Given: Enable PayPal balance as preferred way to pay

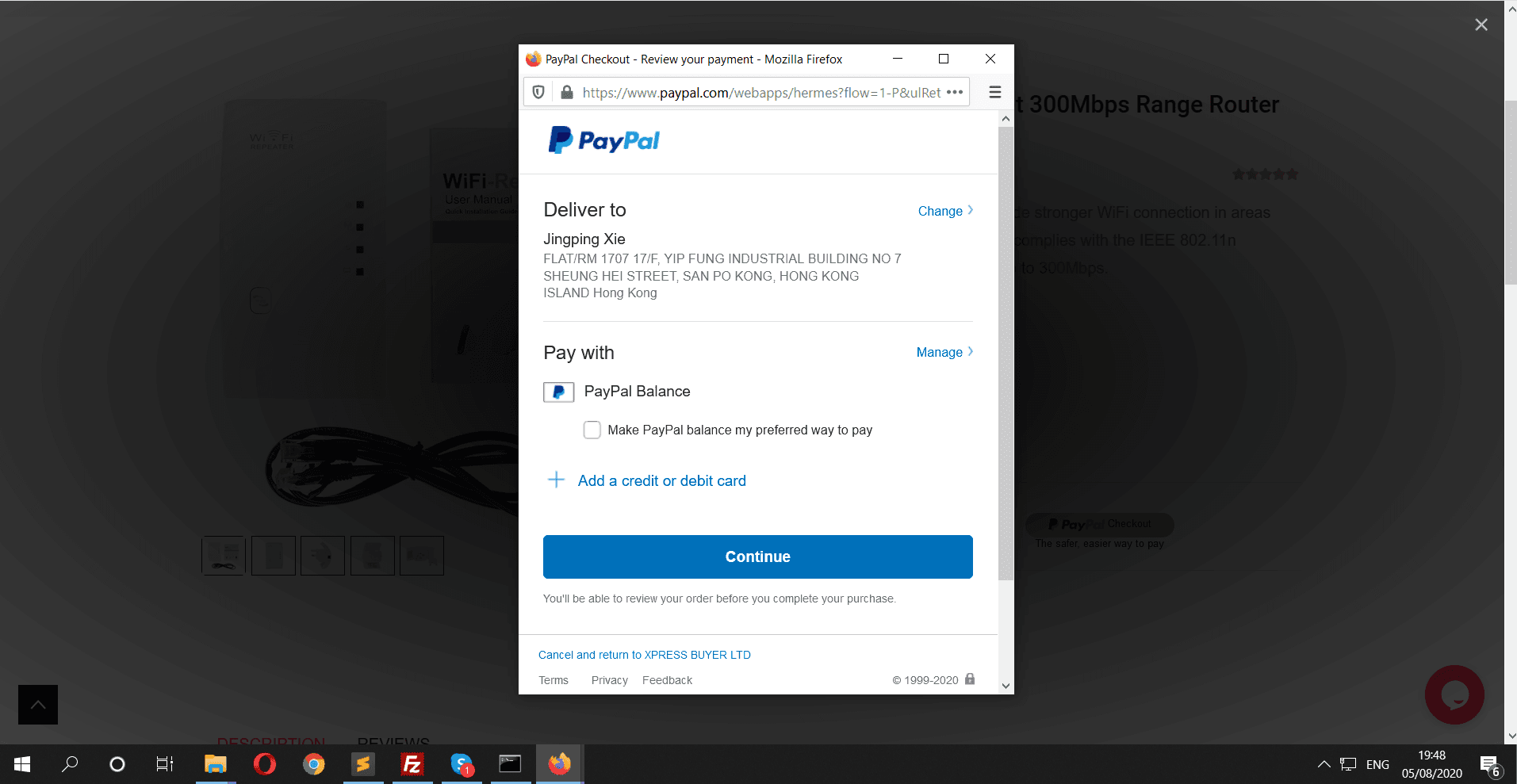Looking at the screenshot, I should [592, 430].
